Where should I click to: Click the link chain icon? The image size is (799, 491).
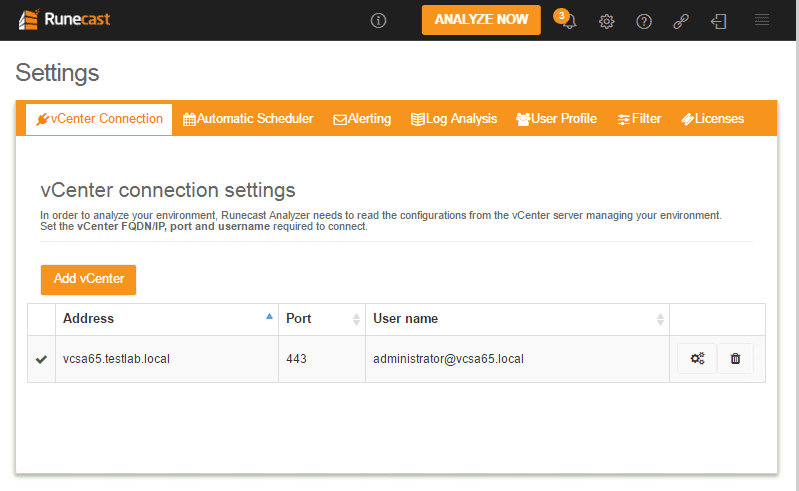click(681, 21)
